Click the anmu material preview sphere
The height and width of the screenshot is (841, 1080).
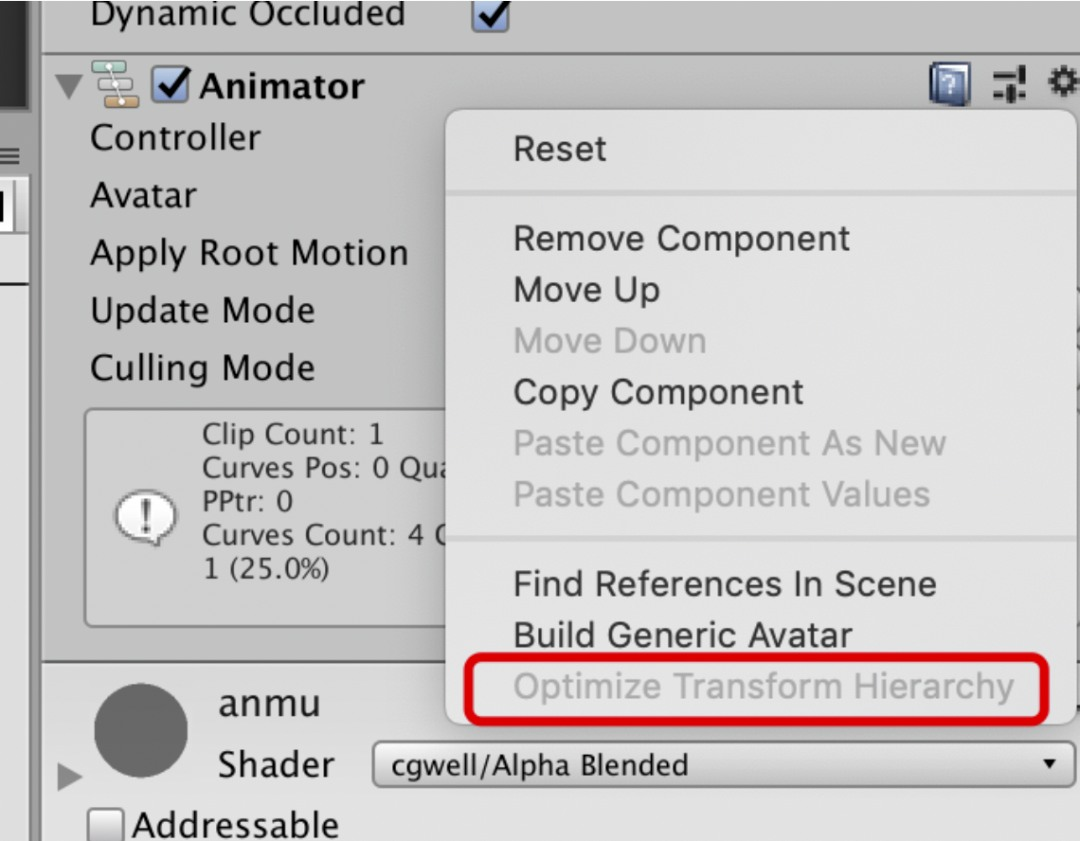point(141,731)
